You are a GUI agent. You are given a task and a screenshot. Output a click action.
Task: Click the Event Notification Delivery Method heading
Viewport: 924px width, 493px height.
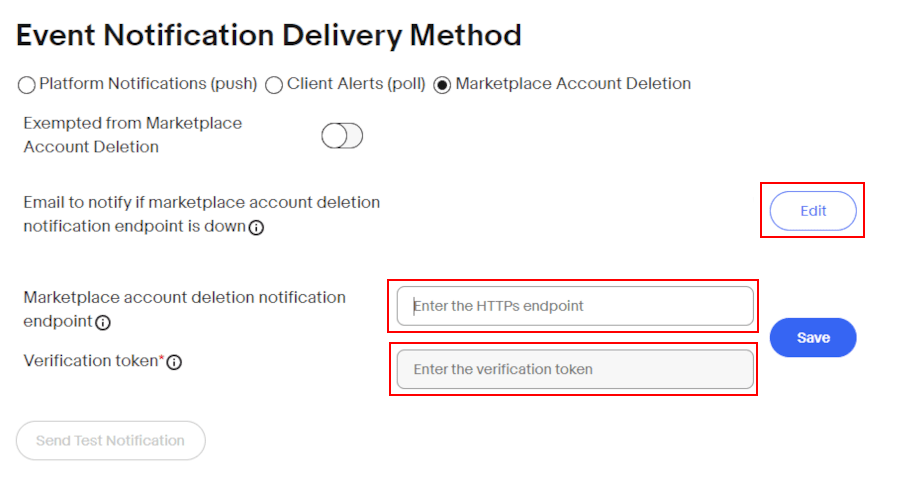269,35
